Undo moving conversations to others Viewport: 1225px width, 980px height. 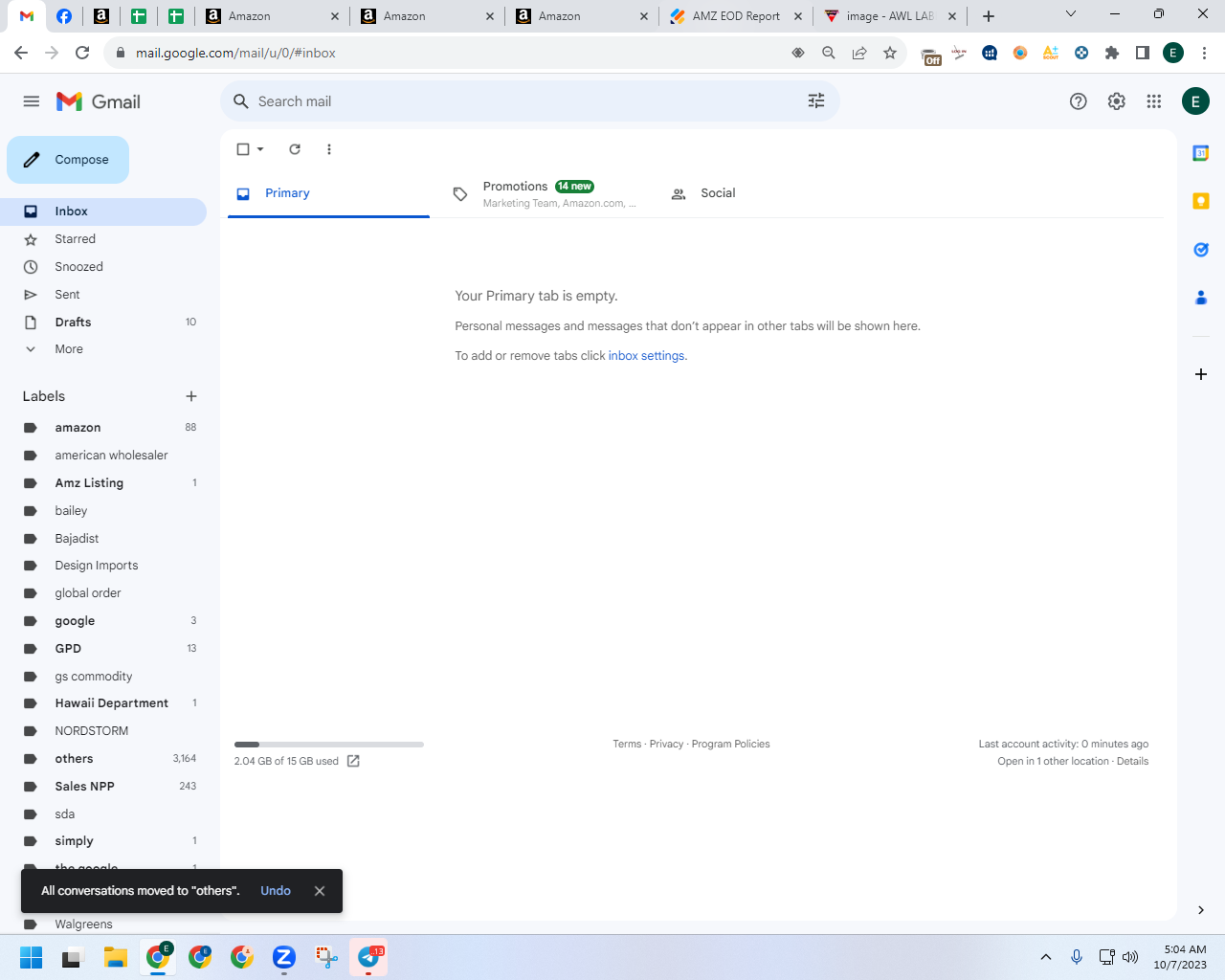pos(276,891)
